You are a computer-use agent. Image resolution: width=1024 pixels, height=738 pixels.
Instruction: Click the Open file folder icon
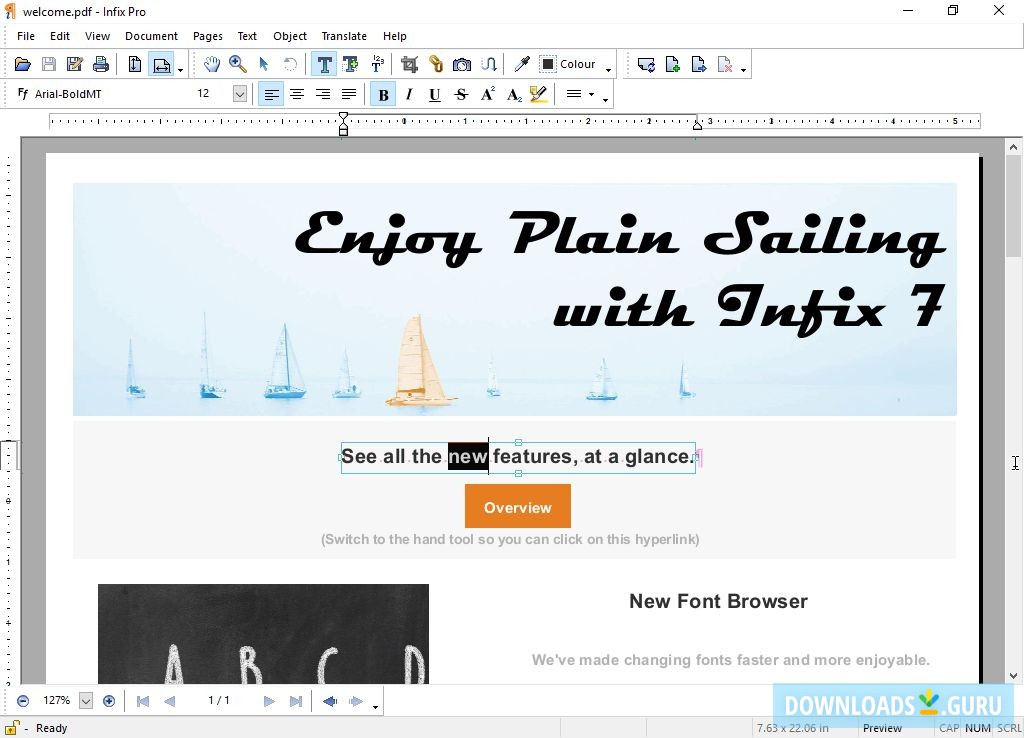(23, 64)
